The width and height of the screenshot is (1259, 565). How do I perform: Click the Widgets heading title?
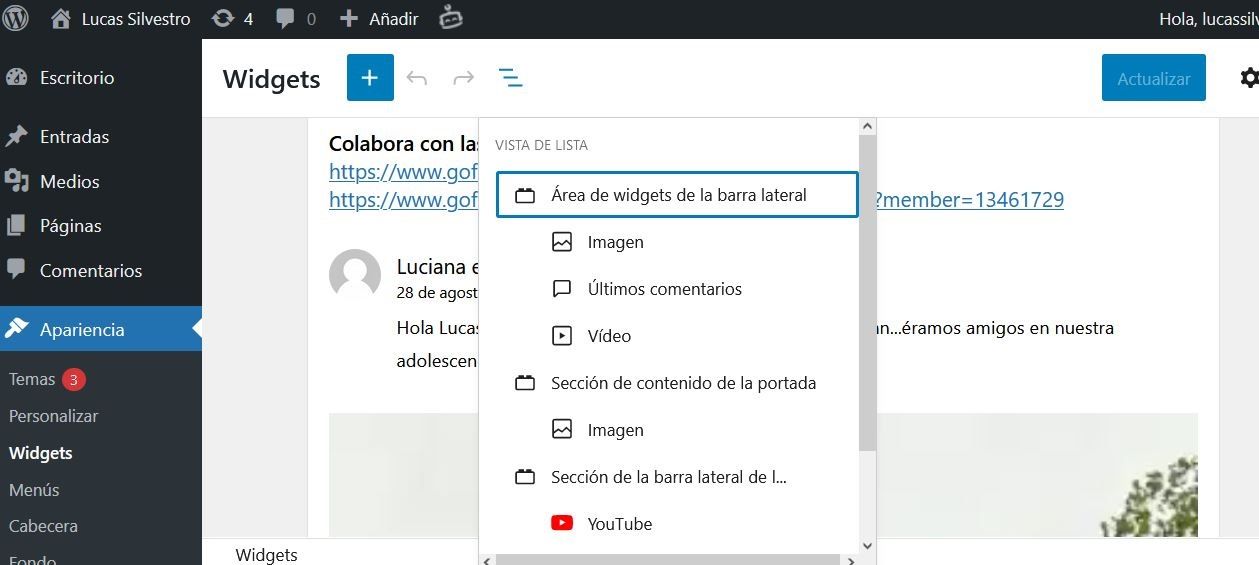[272, 79]
